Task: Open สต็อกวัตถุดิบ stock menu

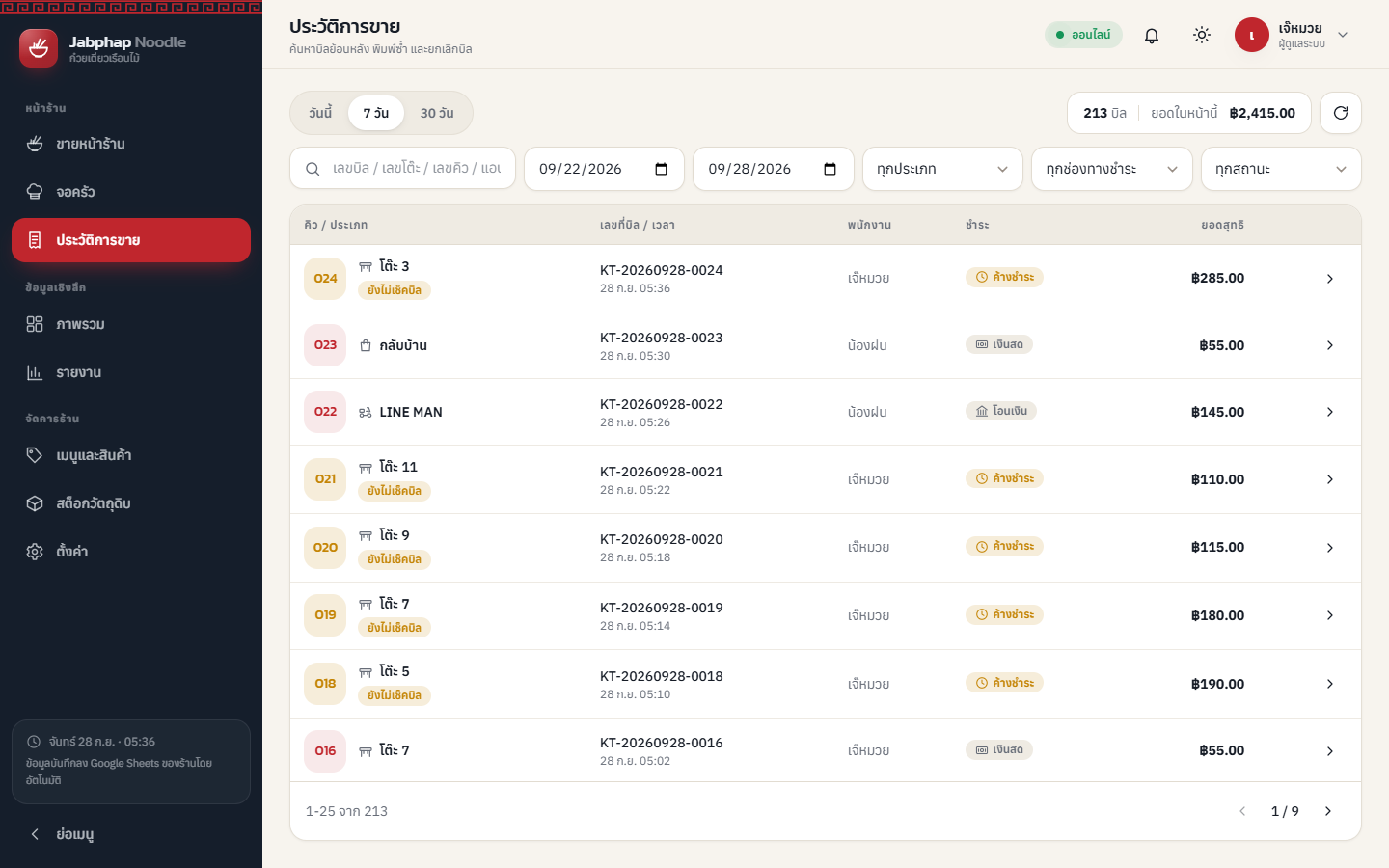Action: 131,503
